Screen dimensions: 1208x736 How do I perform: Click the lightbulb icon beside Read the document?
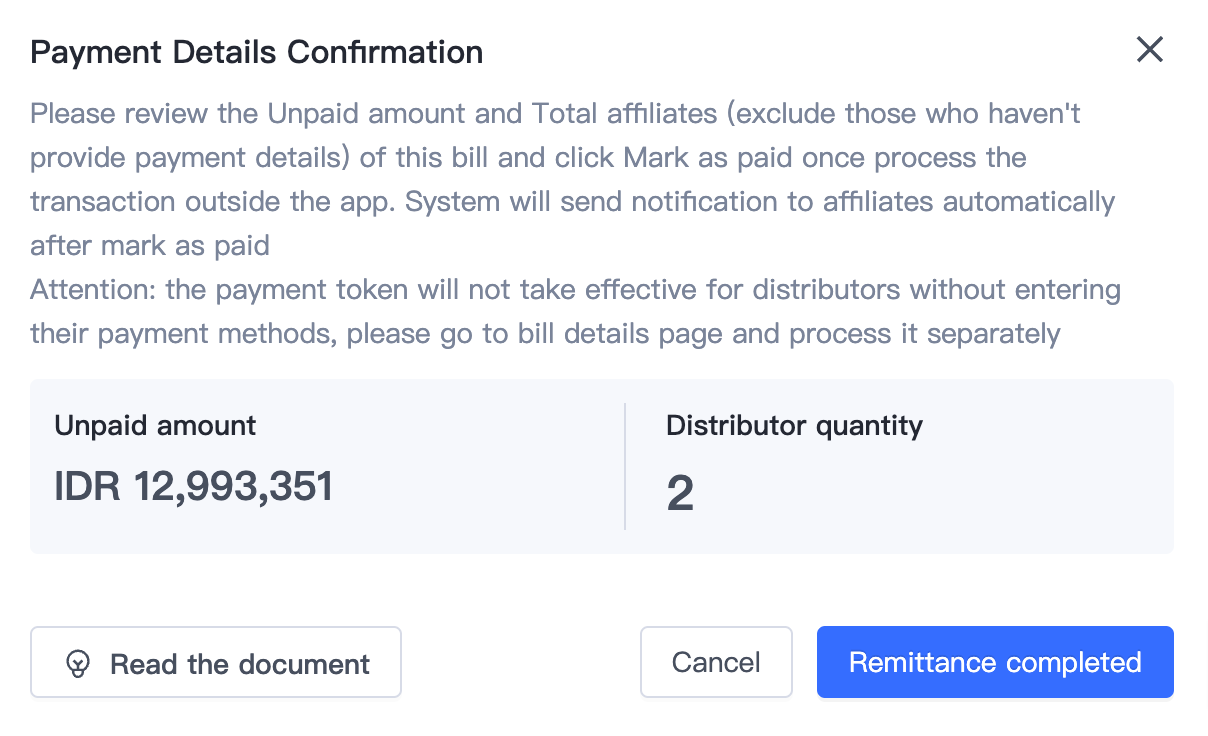pos(78,663)
